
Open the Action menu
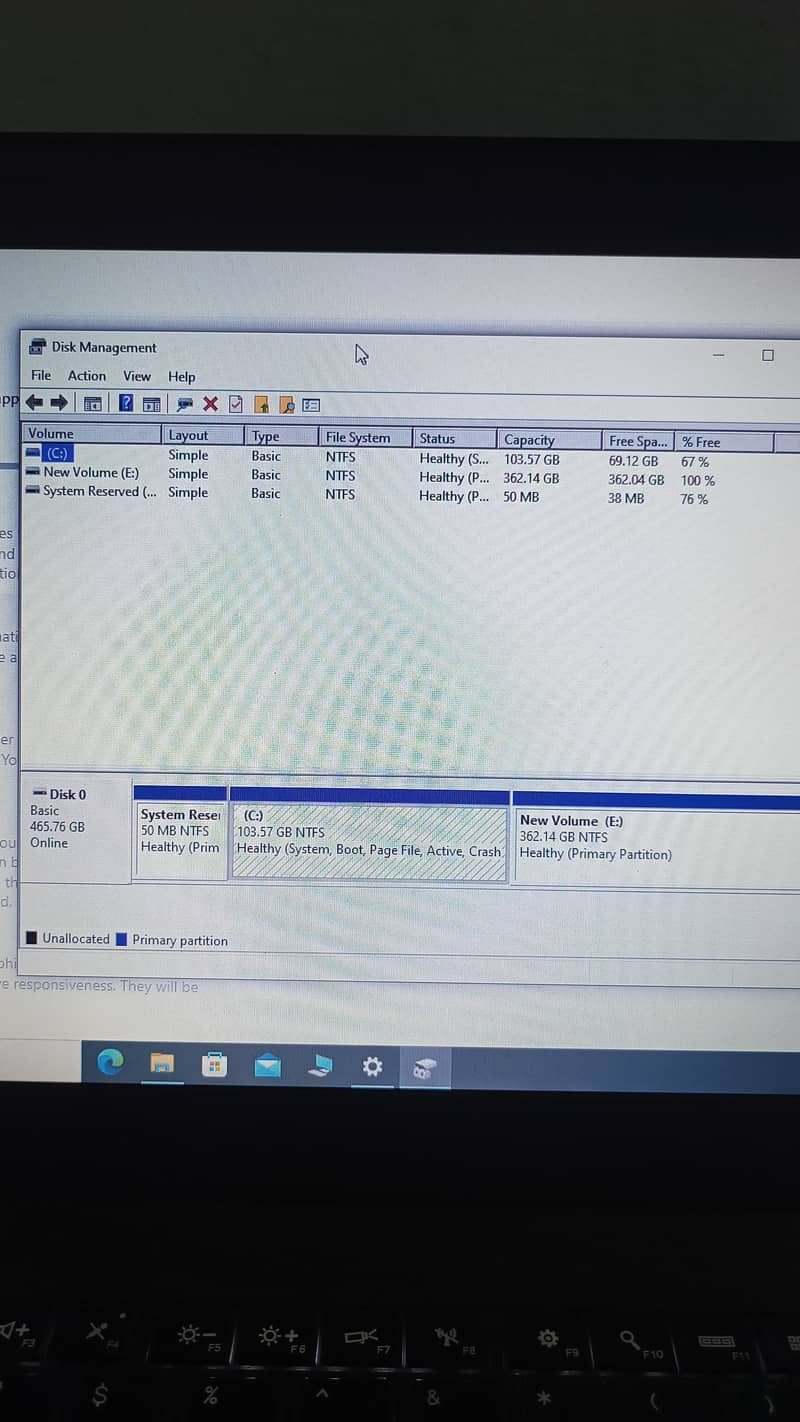point(87,376)
